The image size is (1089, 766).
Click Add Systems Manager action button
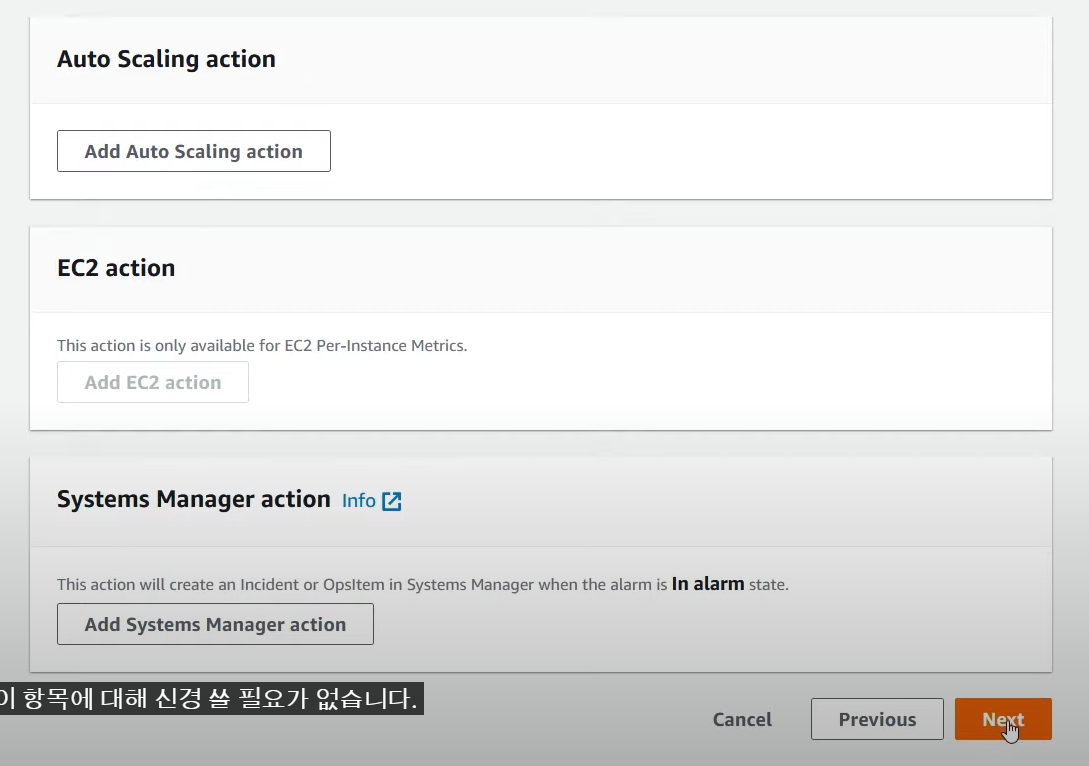click(x=215, y=624)
